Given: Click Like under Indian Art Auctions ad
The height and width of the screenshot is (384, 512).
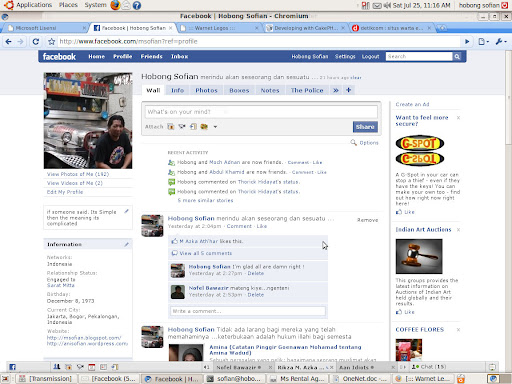Looking at the screenshot, I should coord(405,312).
